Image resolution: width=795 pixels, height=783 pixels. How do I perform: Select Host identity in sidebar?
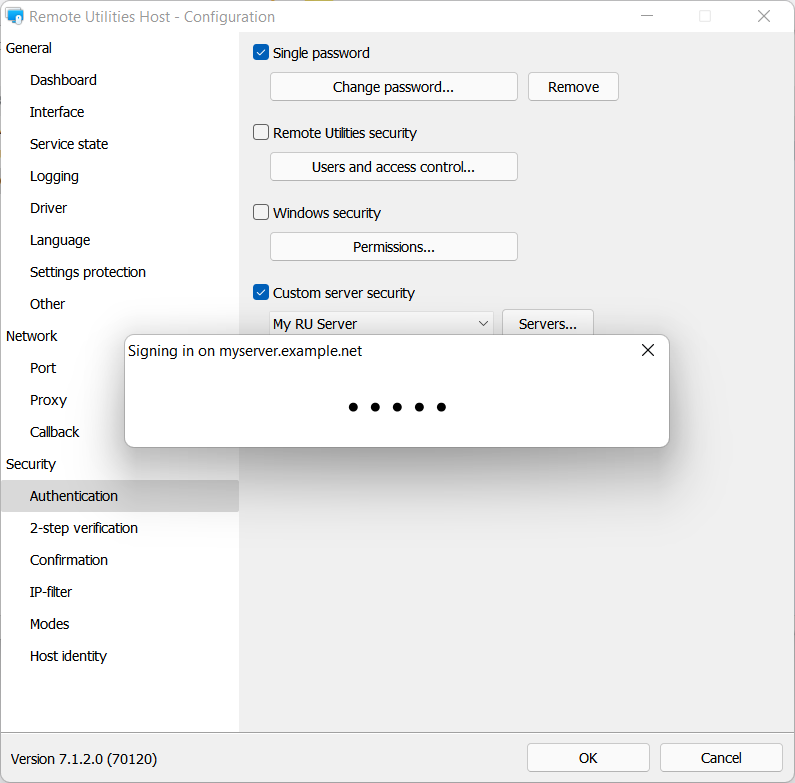[x=68, y=656]
